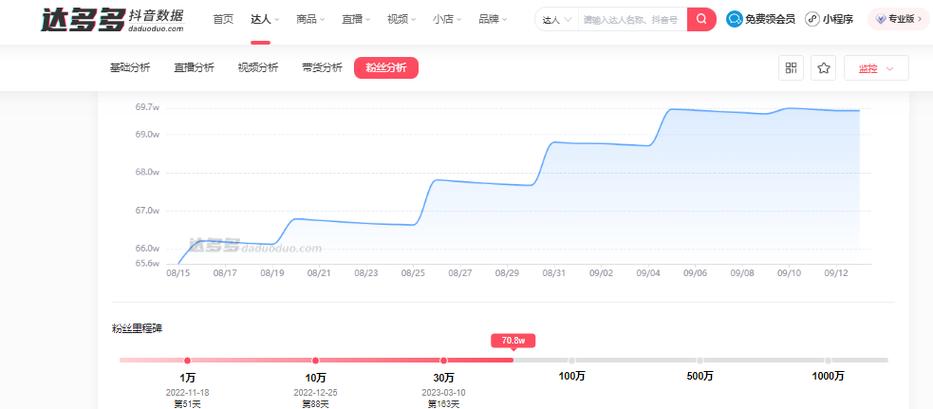Viewport: 933px width, 409px height.
Task: Click the 10万 milestone marker dot
Action: point(315,360)
